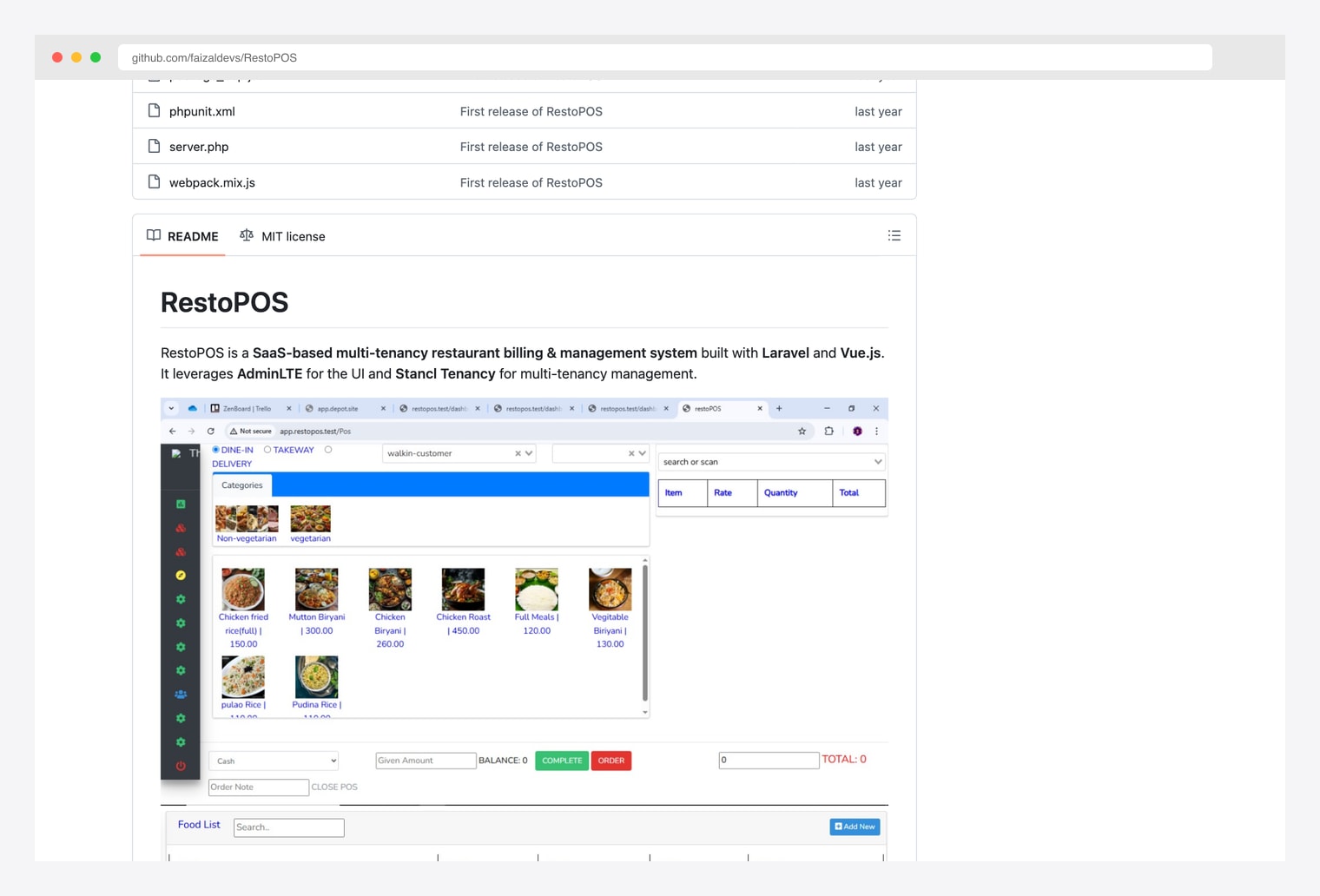Viewport: 1320px width, 896px height.
Task: Click the phpunit.xml file icon
Action: pos(154,111)
